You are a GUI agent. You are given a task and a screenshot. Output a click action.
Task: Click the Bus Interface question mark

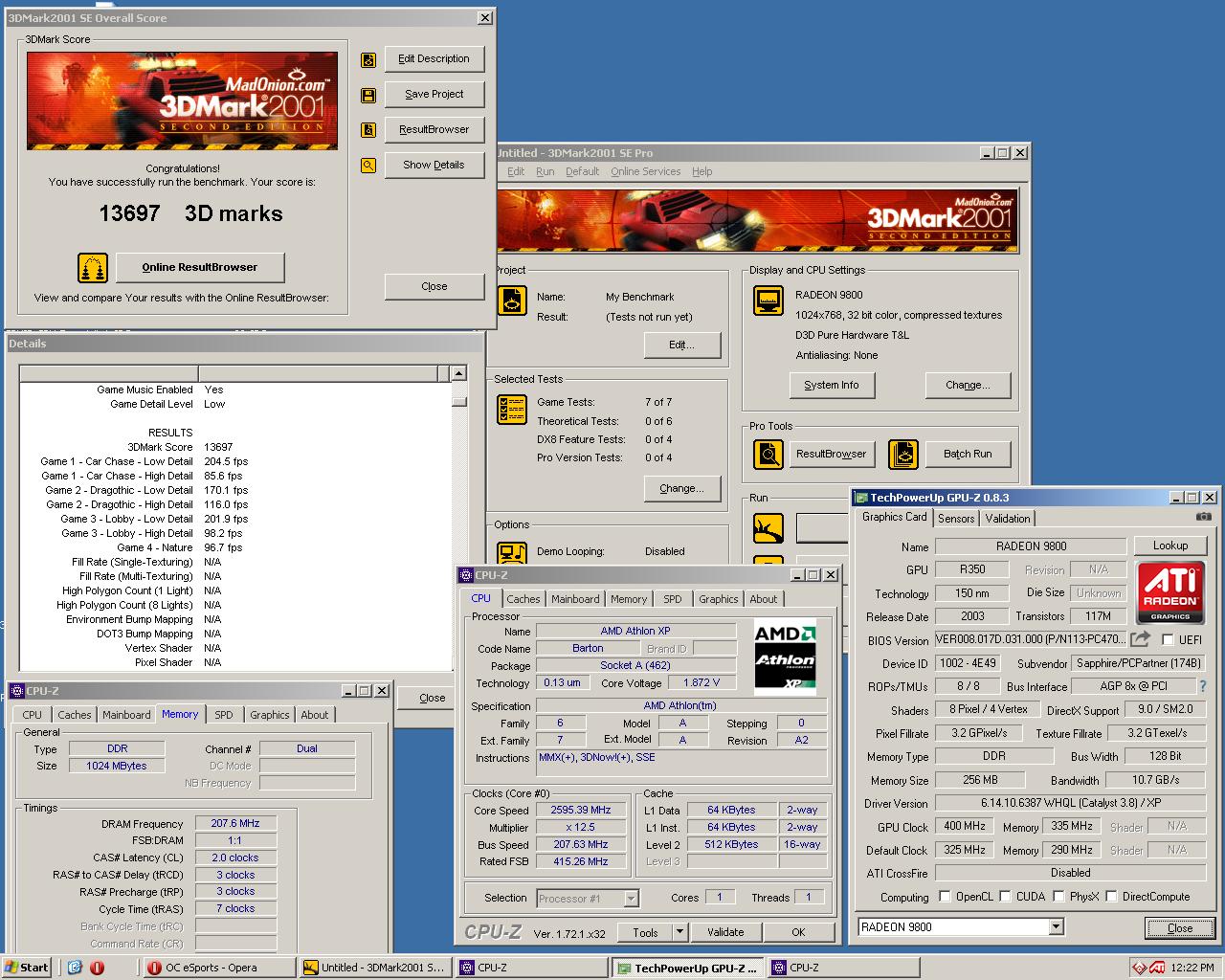point(1203,686)
